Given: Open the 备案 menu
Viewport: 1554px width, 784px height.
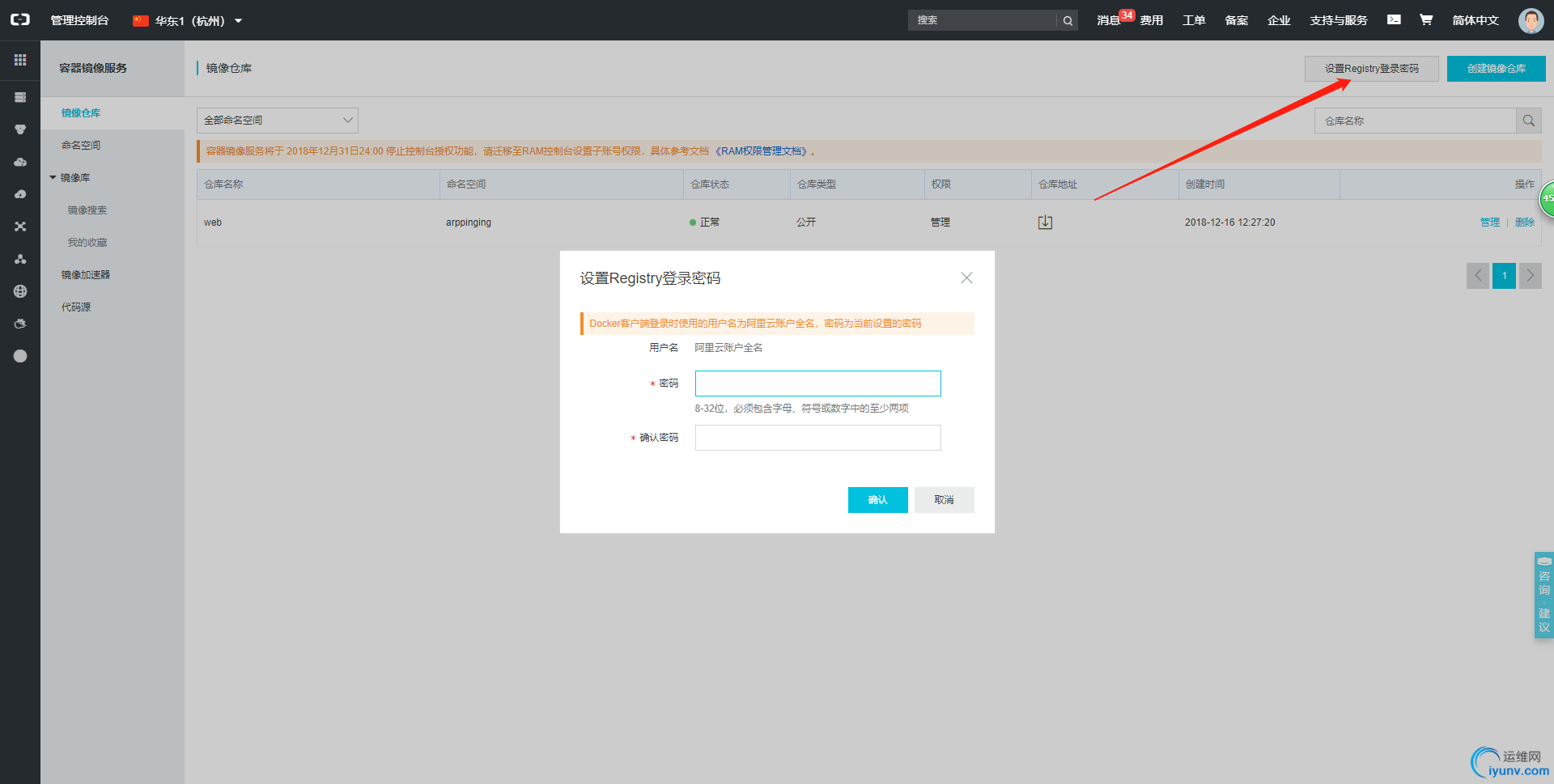Looking at the screenshot, I should click(1236, 20).
